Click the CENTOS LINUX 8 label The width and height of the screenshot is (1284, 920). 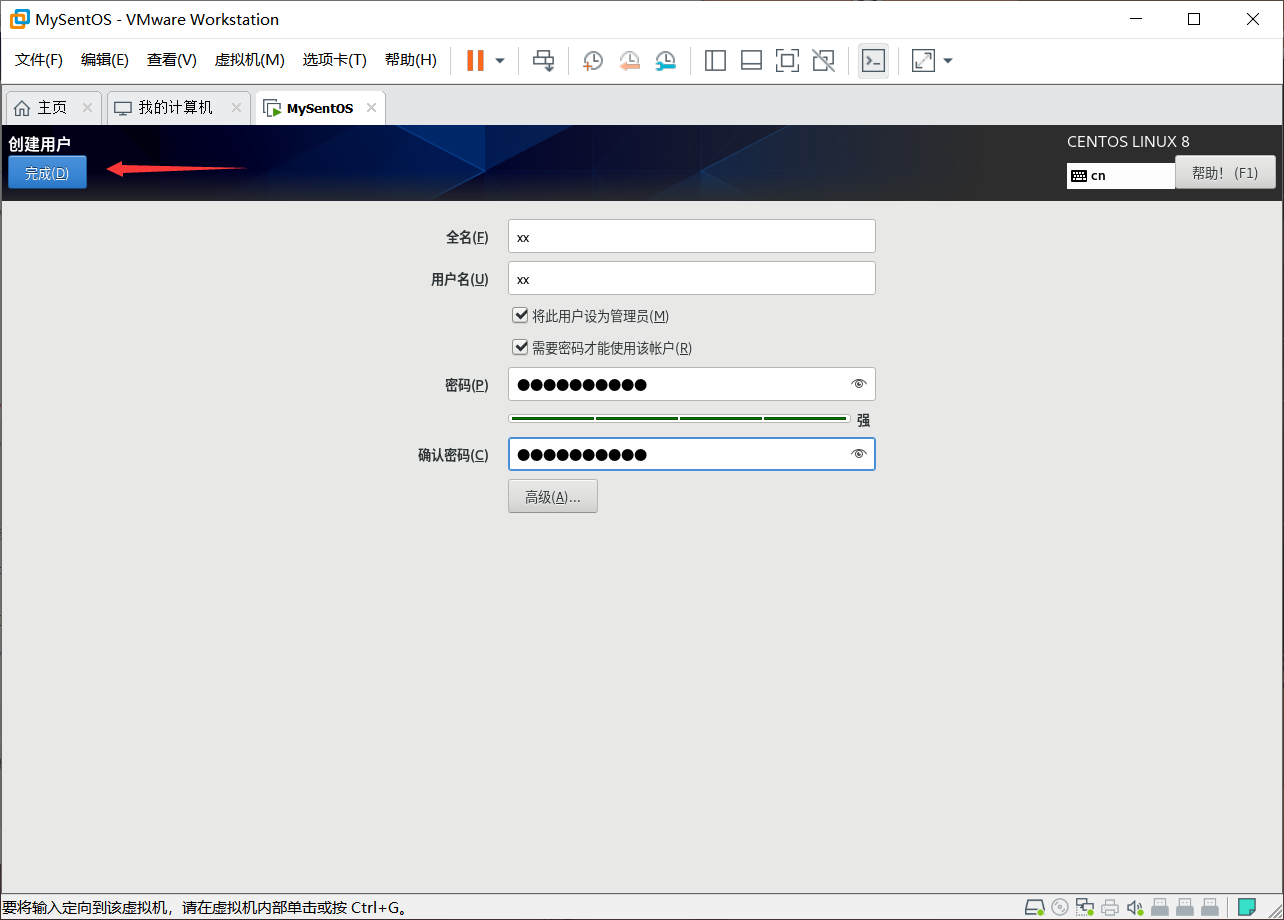tap(1128, 142)
